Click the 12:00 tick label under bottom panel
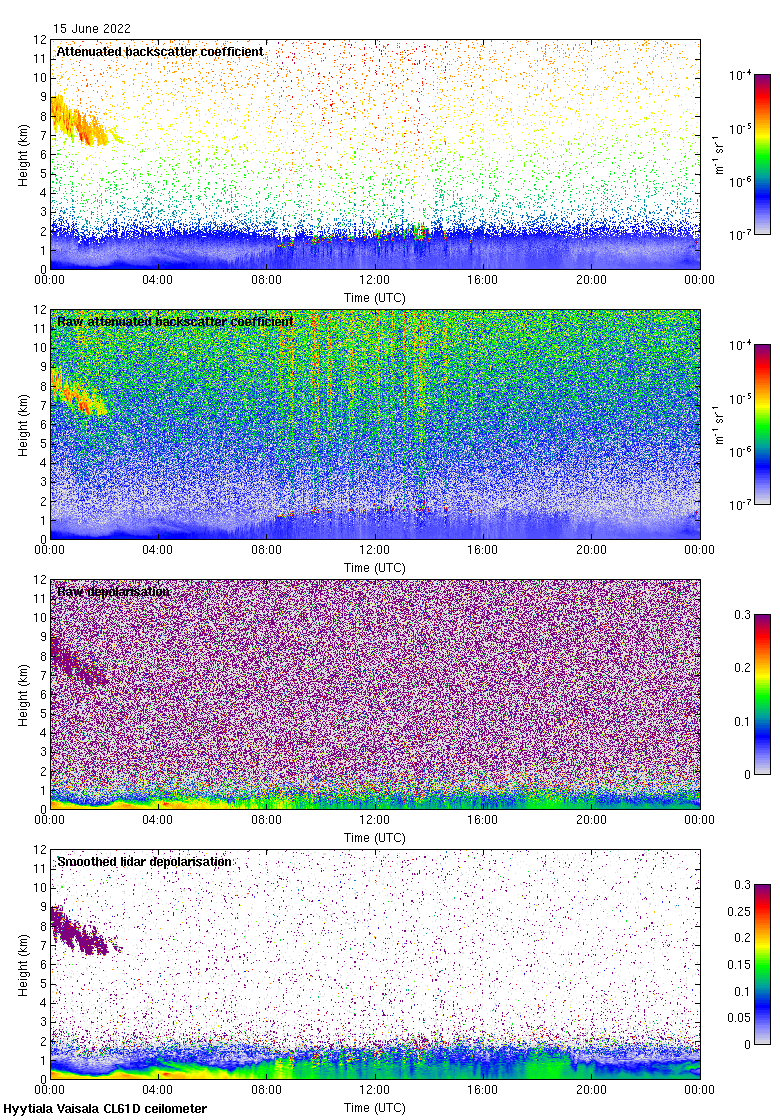This screenshot has width=780, height=1120. (x=375, y=1090)
